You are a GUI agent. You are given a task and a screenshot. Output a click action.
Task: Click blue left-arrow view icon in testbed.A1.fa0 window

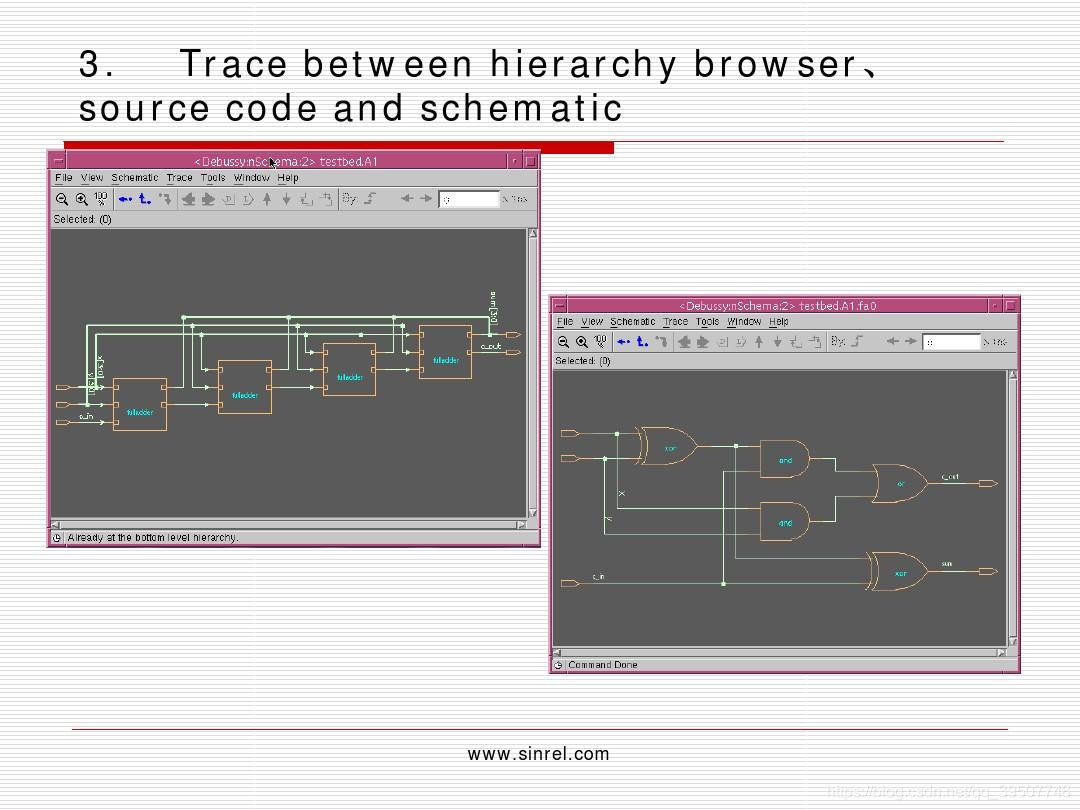tap(624, 342)
